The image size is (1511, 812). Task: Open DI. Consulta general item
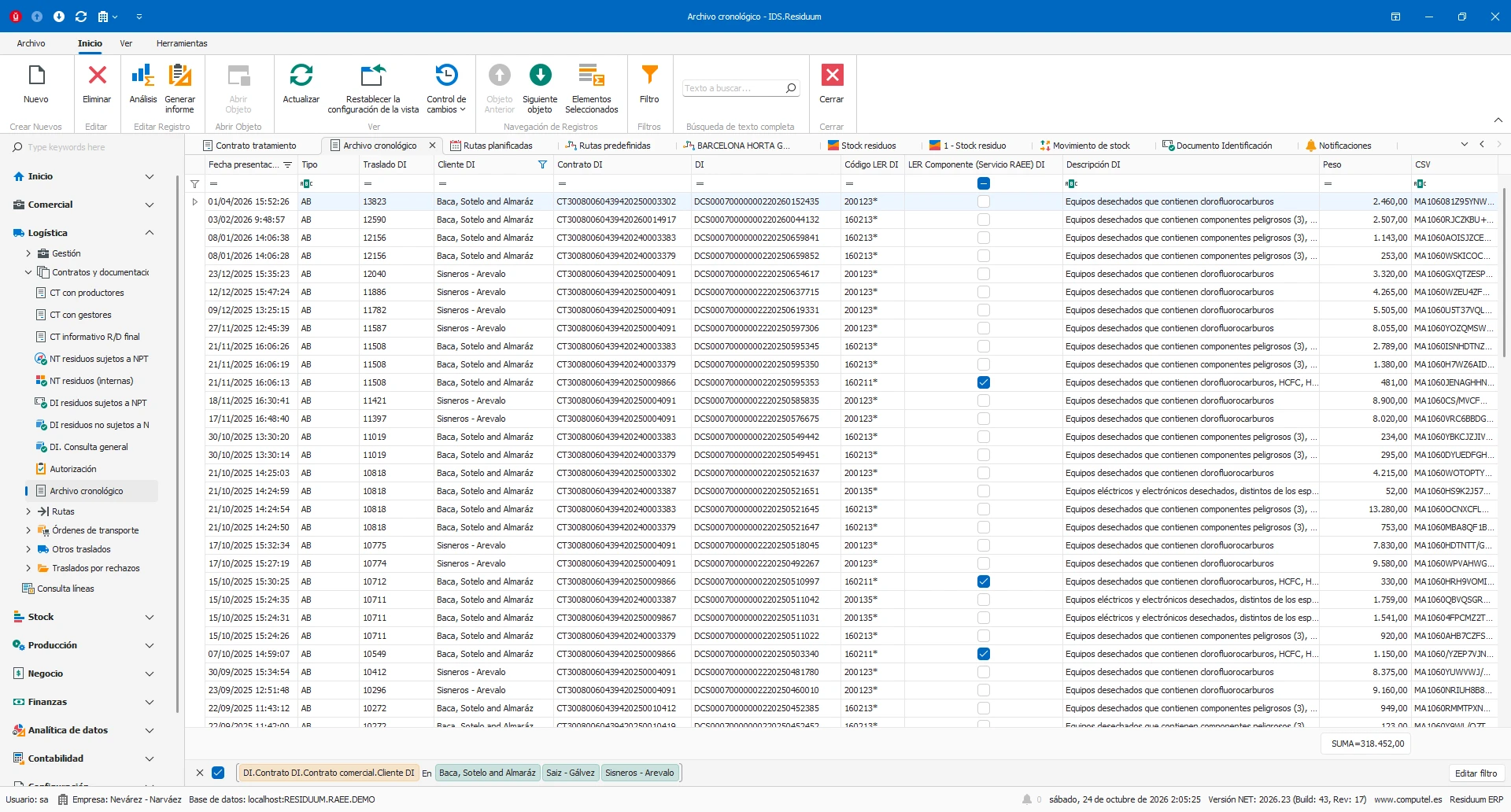pyautogui.click(x=88, y=447)
